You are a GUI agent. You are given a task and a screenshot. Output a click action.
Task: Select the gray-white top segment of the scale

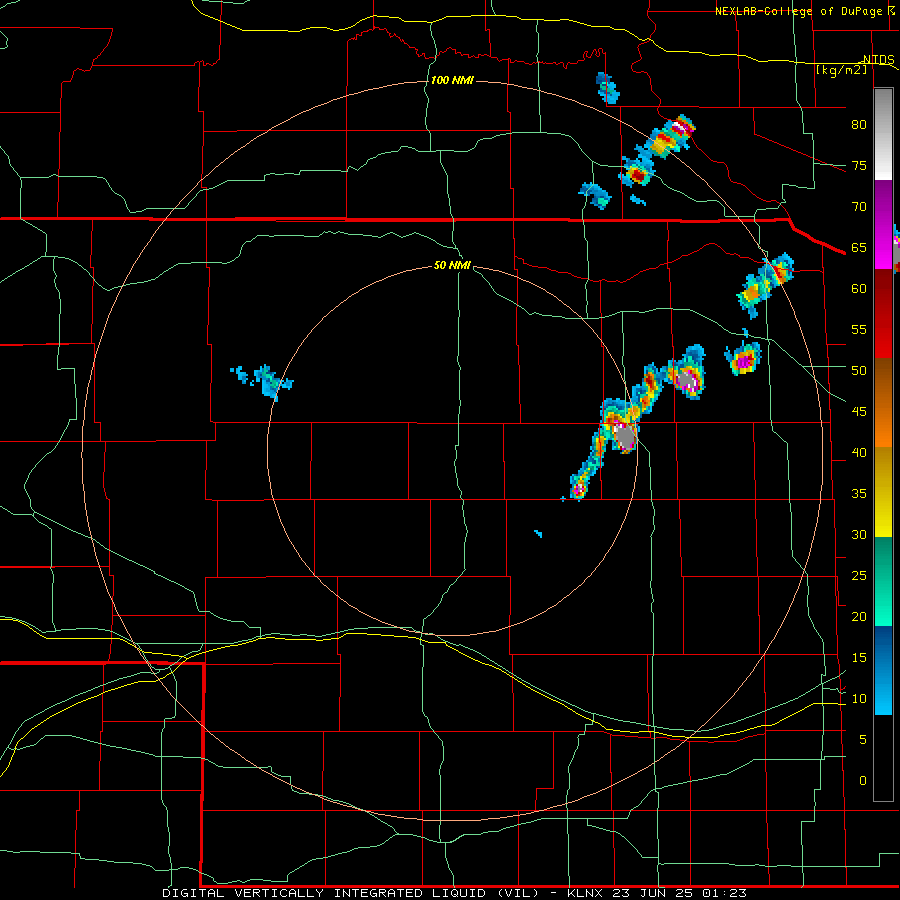coord(883,134)
